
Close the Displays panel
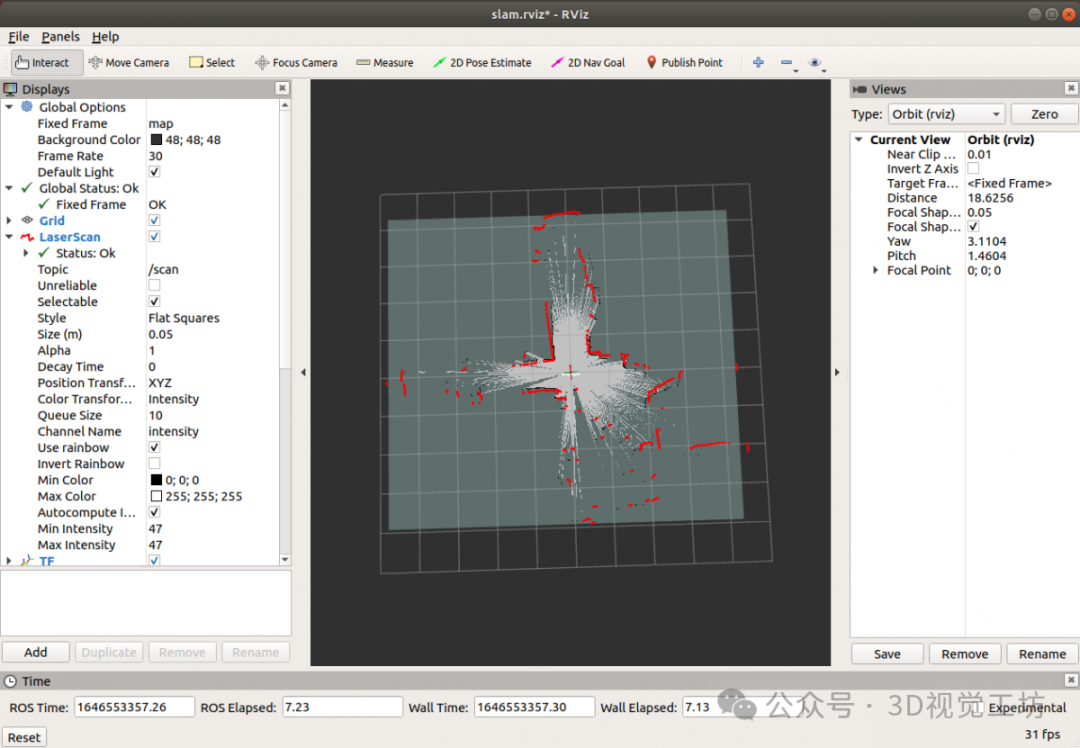pos(282,88)
